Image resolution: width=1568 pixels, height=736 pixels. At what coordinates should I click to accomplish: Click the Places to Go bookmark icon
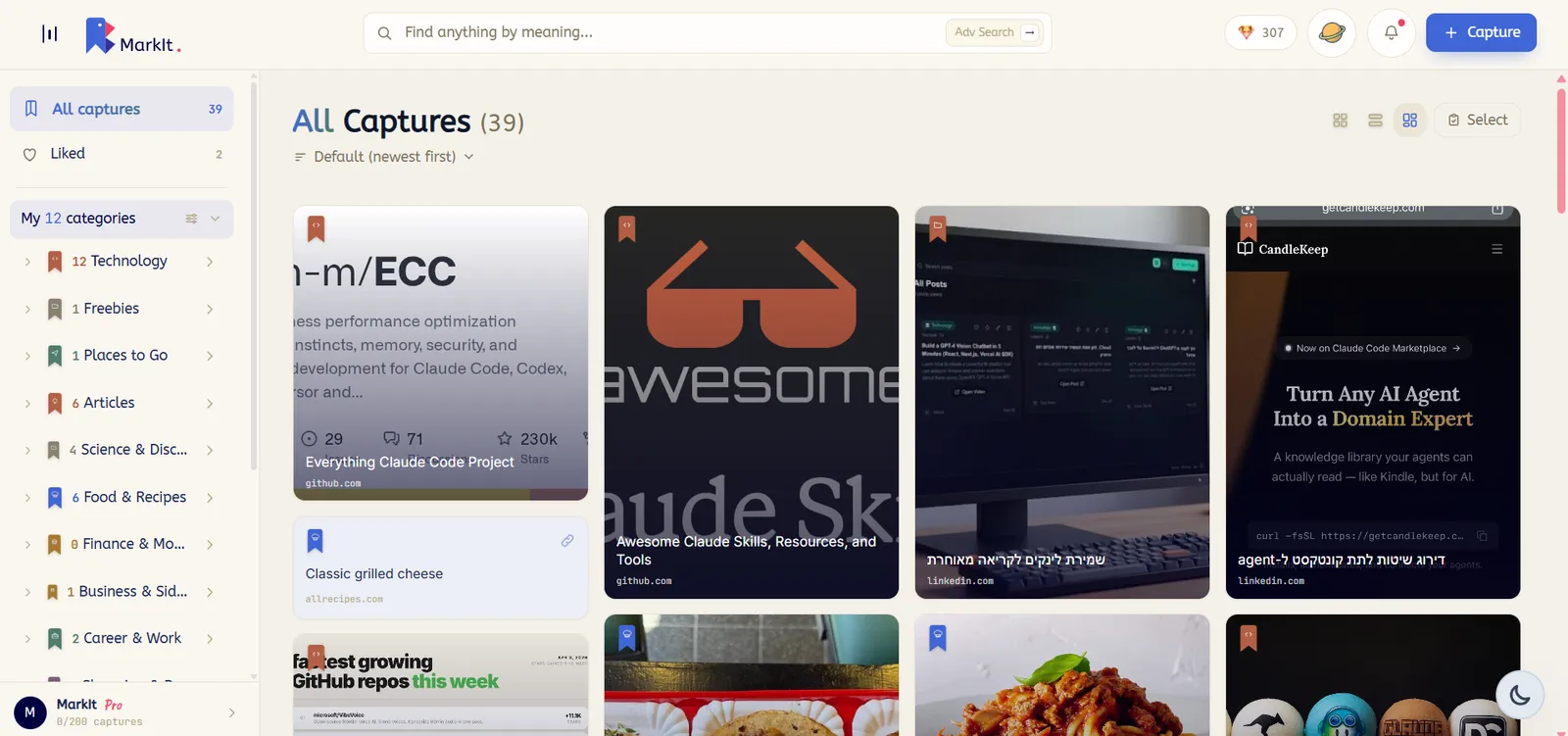pos(55,356)
